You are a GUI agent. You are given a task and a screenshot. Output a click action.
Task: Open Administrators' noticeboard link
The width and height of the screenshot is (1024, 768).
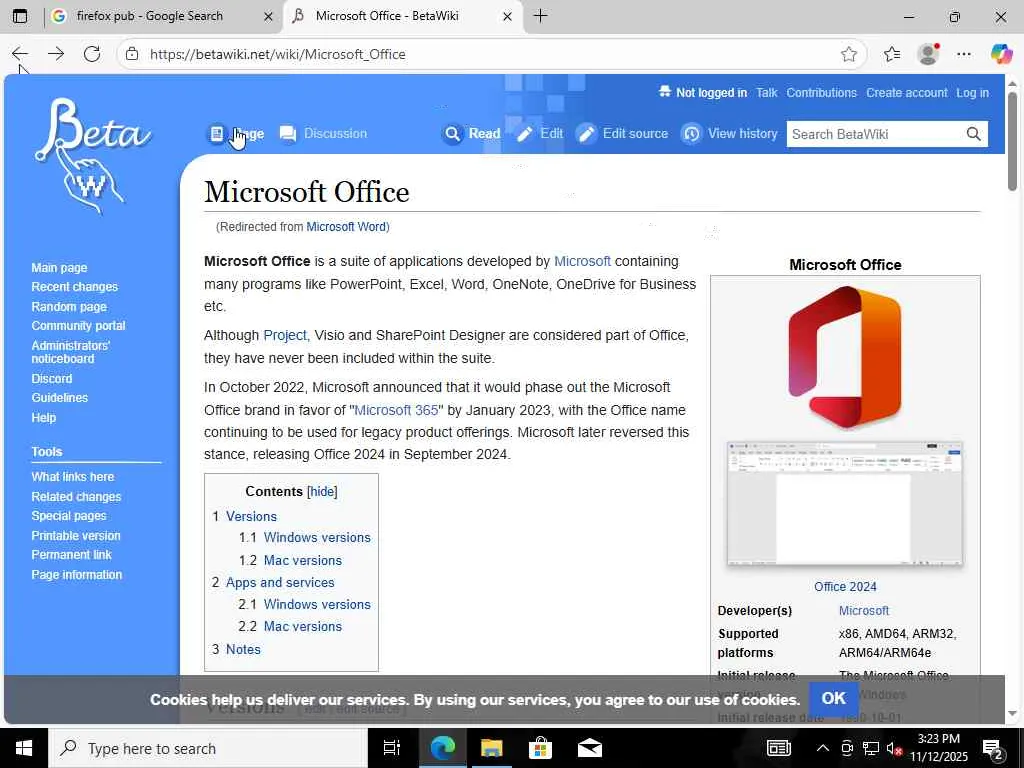(71, 352)
